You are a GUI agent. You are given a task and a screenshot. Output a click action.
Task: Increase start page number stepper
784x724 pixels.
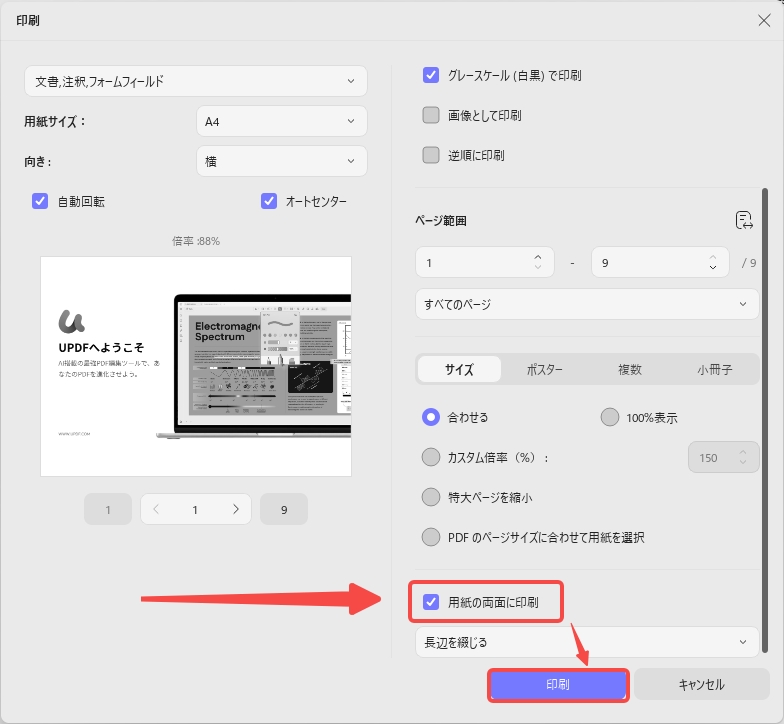pyautogui.click(x=538, y=257)
